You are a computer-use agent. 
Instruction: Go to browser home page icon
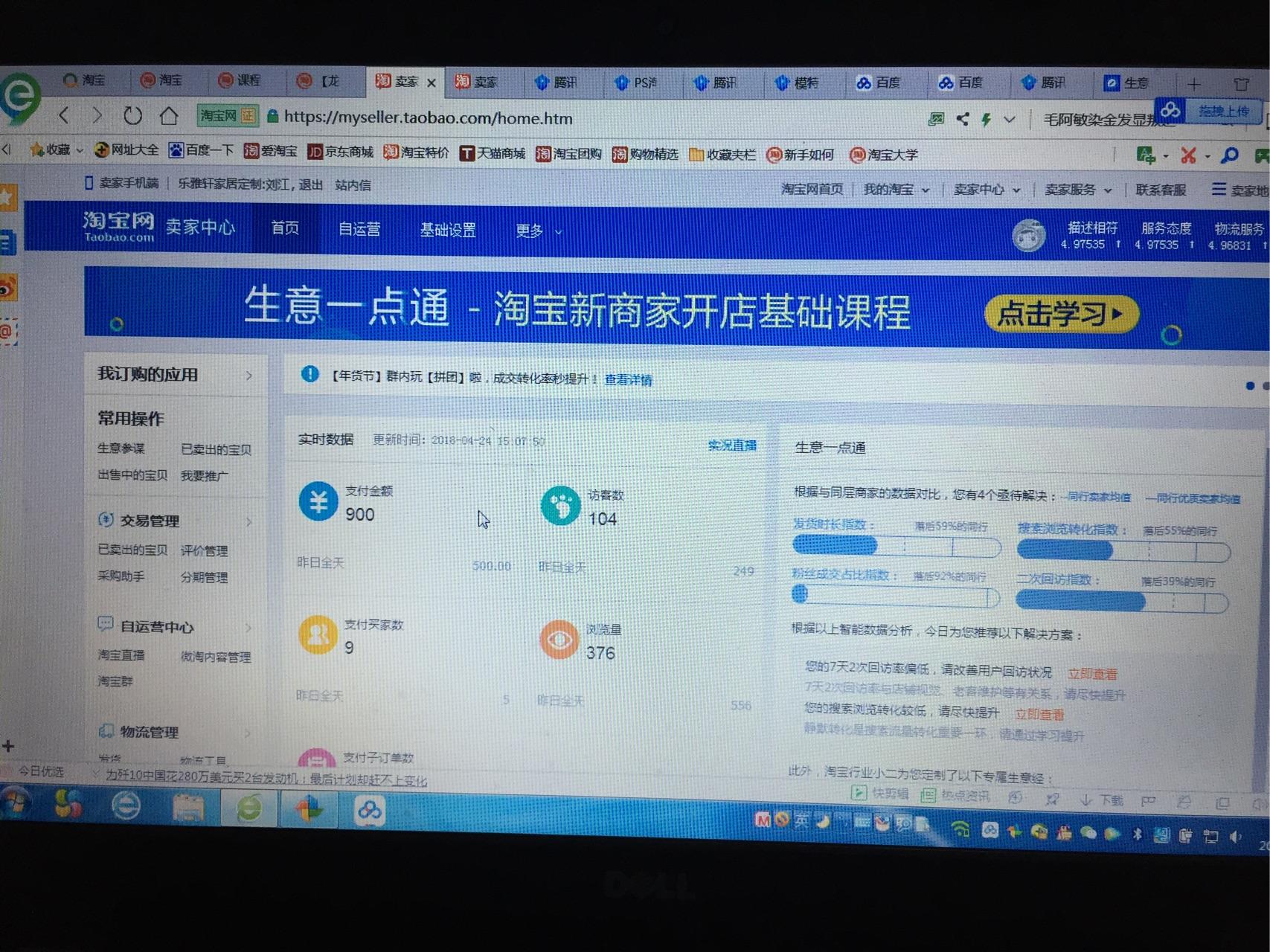(168, 115)
